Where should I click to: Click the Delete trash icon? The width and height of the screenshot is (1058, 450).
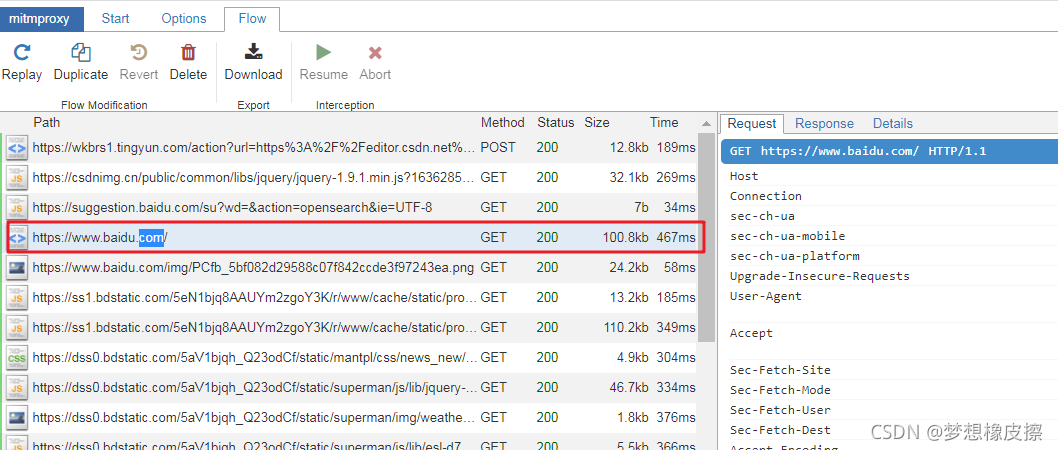[x=188, y=53]
